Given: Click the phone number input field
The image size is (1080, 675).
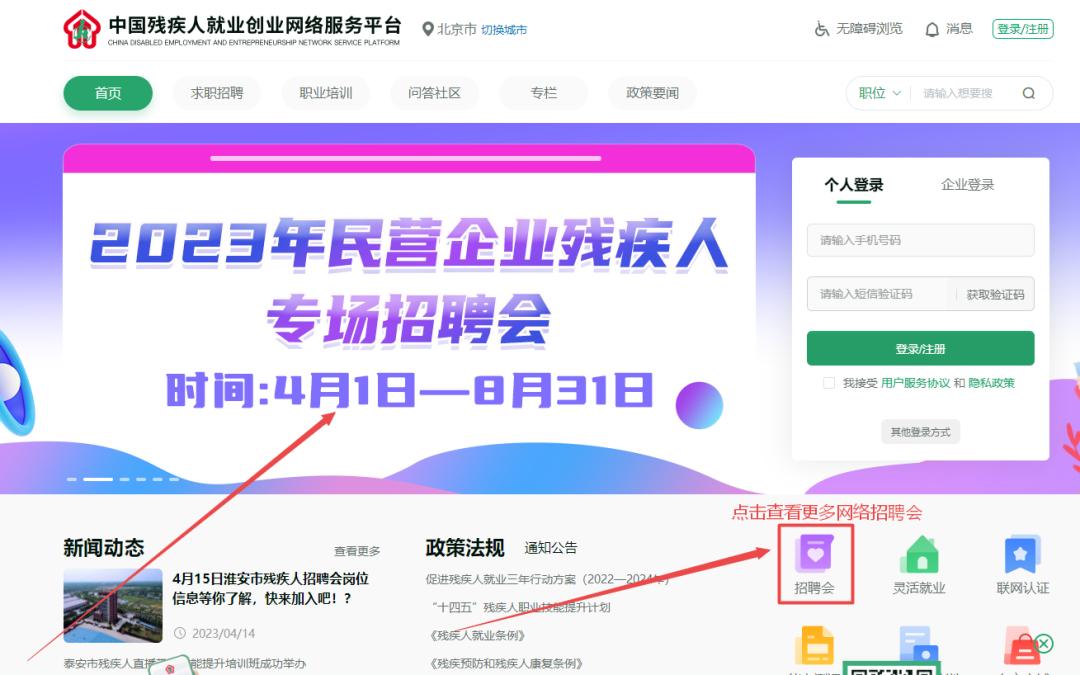Looking at the screenshot, I should 919,240.
